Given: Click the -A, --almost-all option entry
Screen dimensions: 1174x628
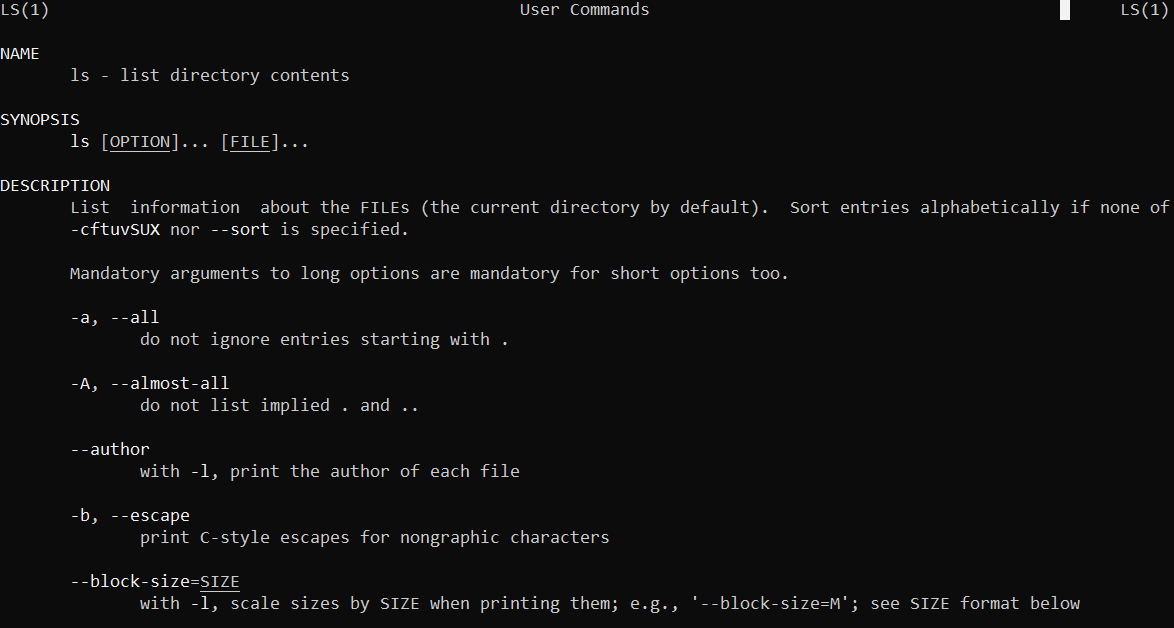Looking at the screenshot, I should point(150,383).
